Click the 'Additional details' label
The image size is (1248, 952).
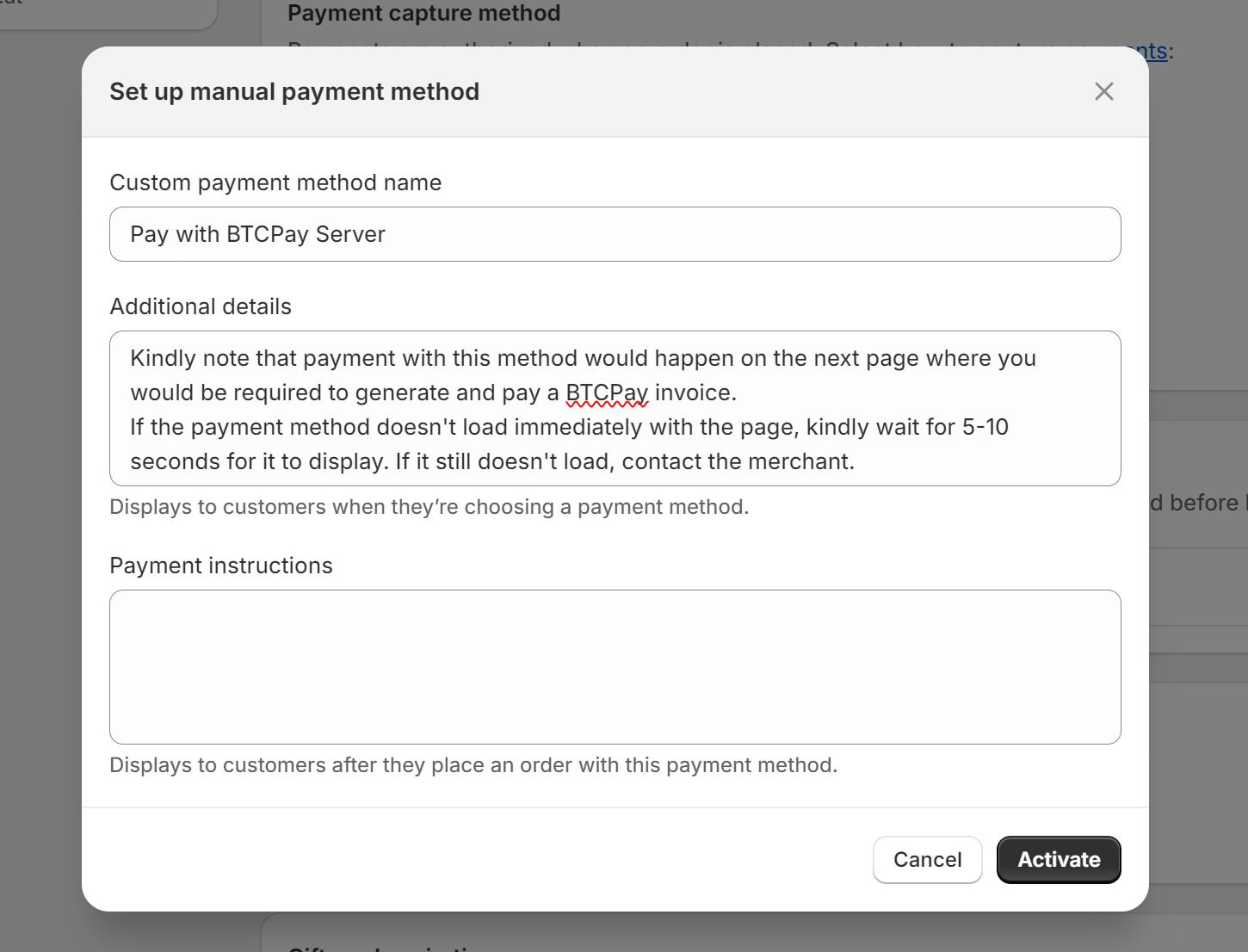pyautogui.click(x=201, y=306)
